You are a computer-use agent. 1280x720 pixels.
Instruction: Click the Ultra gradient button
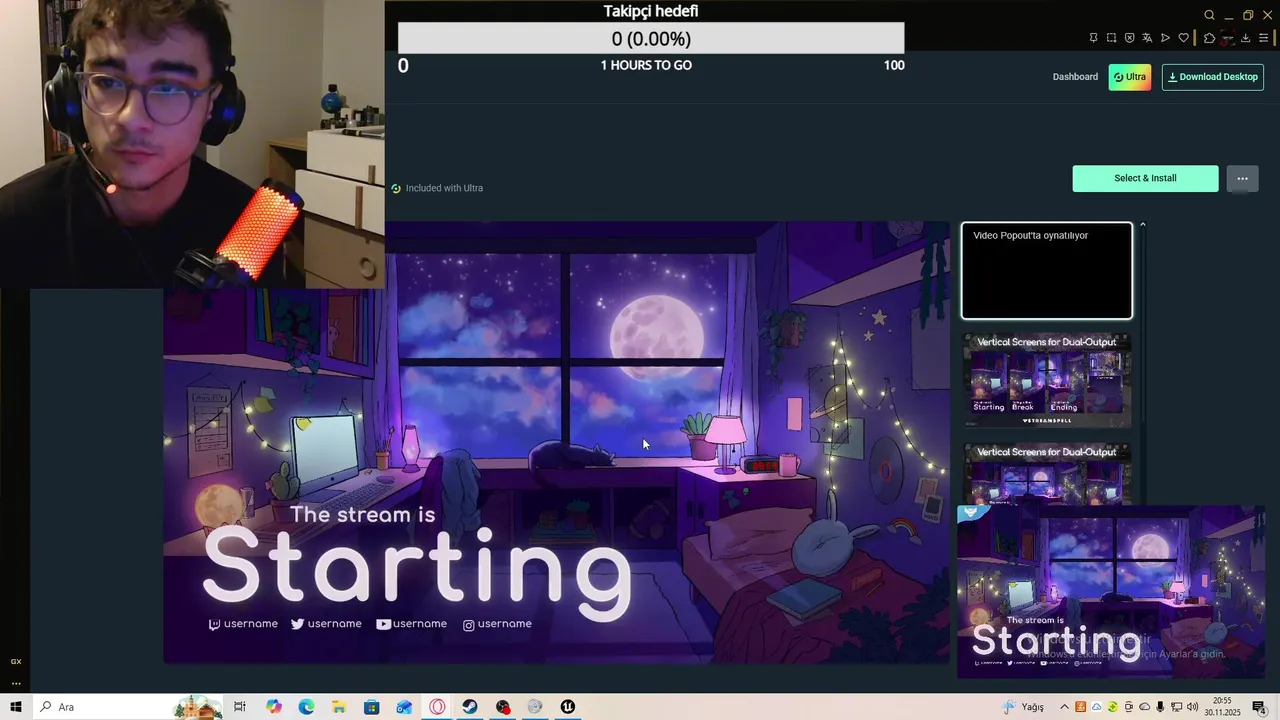tap(1130, 77)
